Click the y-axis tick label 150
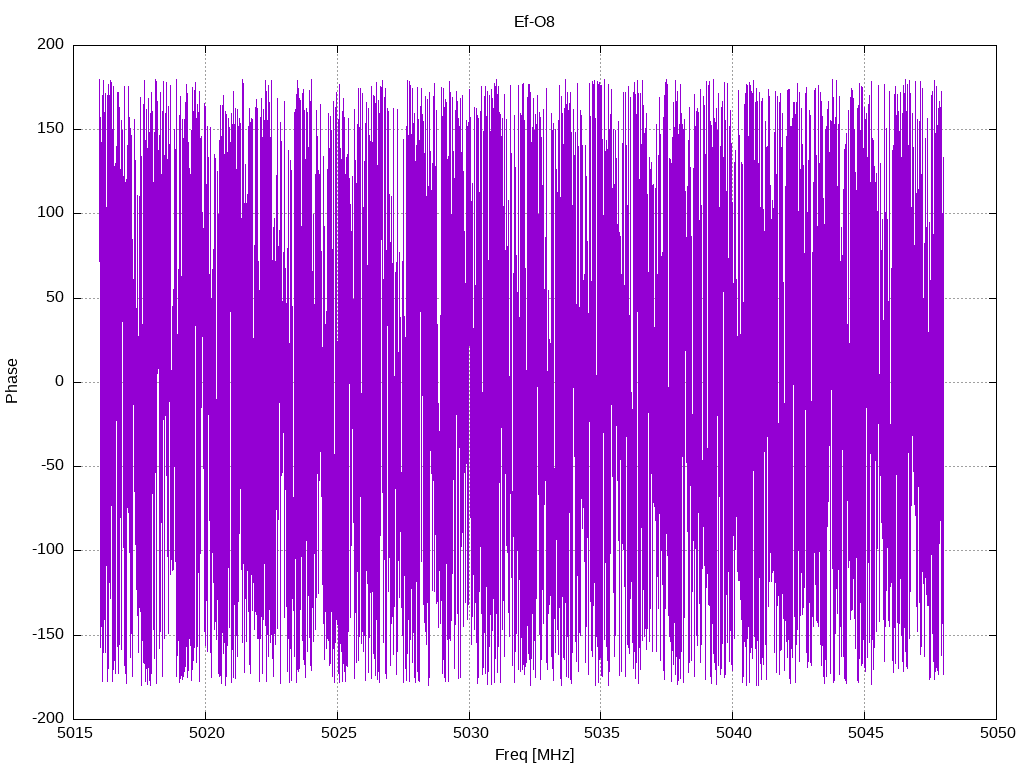The image size is (1024, 768). coord(51,129)
